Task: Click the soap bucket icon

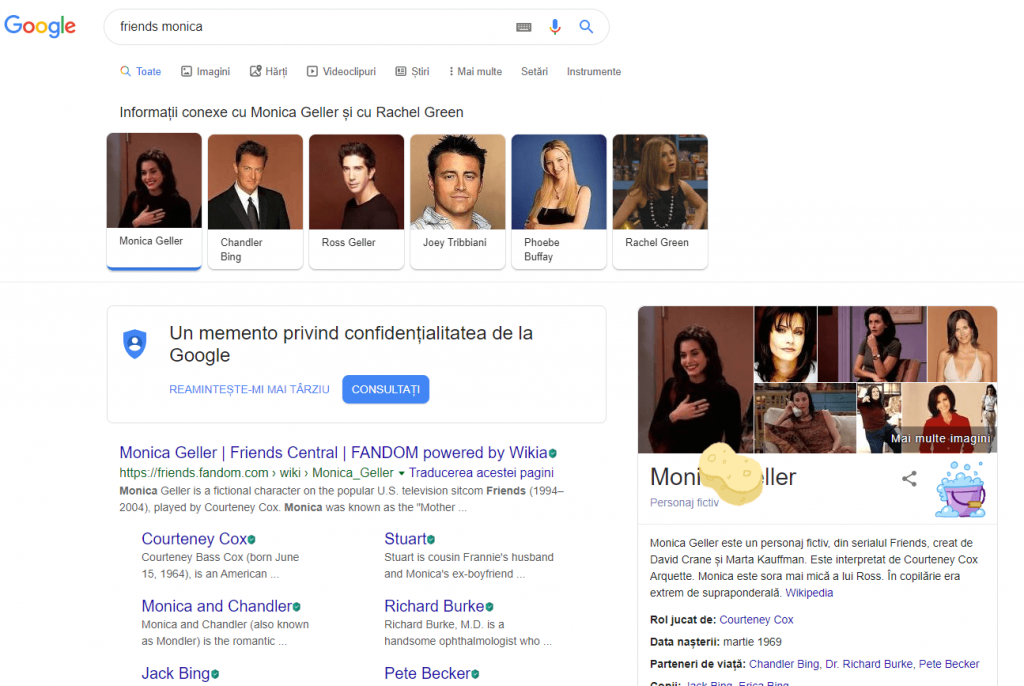Action: [961, 490]
